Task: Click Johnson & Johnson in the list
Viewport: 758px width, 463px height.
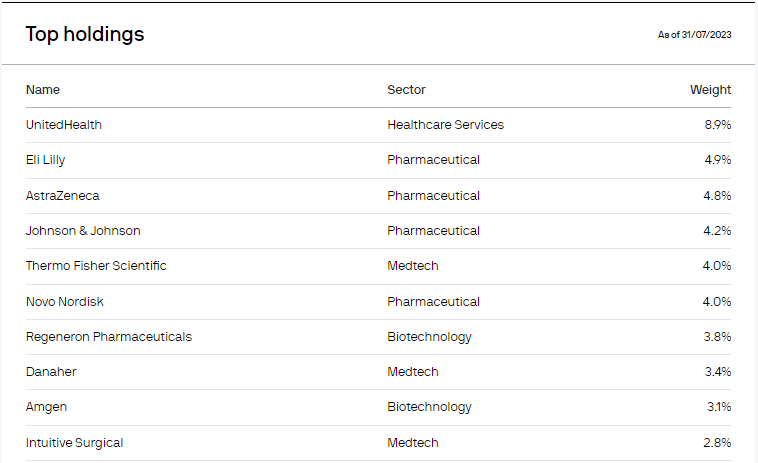Action: pyautogui.click(x=83, y=231)
